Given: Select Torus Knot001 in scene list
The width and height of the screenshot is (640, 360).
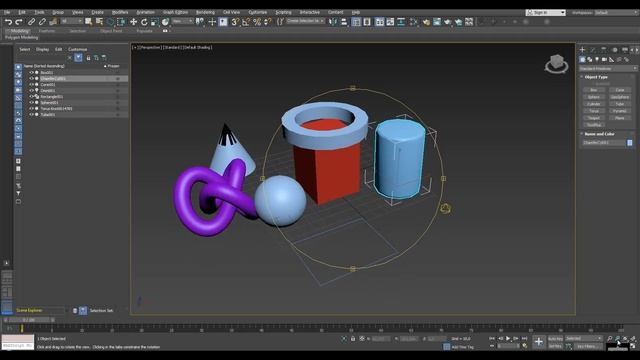Looking at the screenshot, I should pyautogui.click(x=56, y=109).
